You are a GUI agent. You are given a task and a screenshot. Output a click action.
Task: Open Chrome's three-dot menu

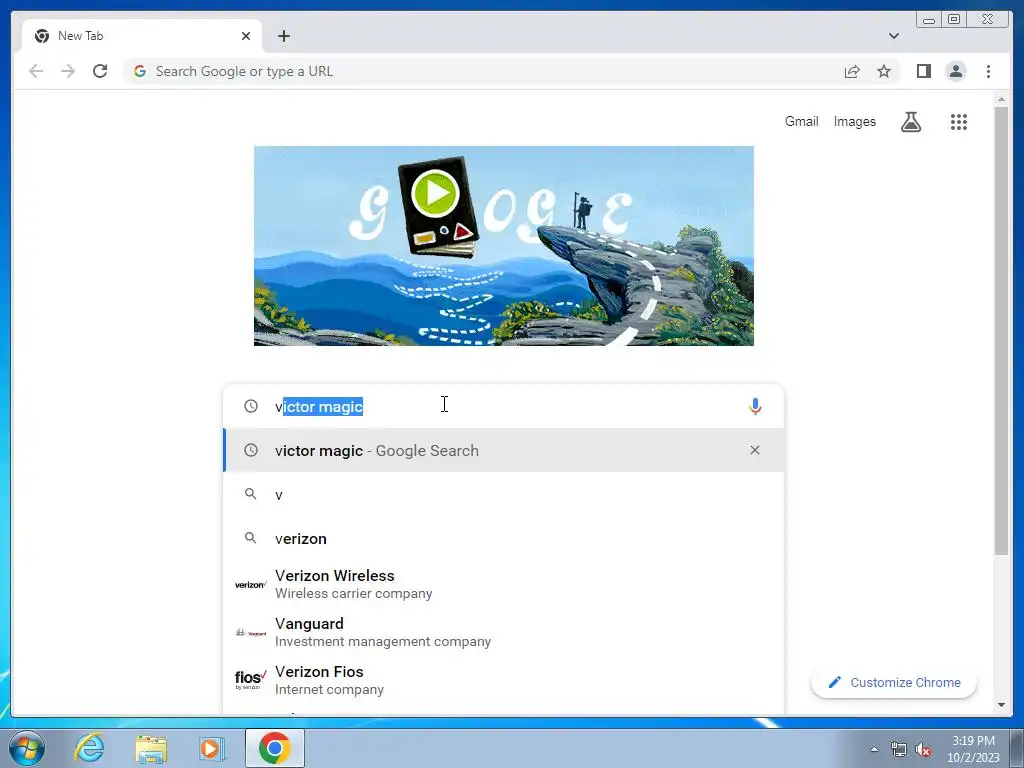click(988, 71)
